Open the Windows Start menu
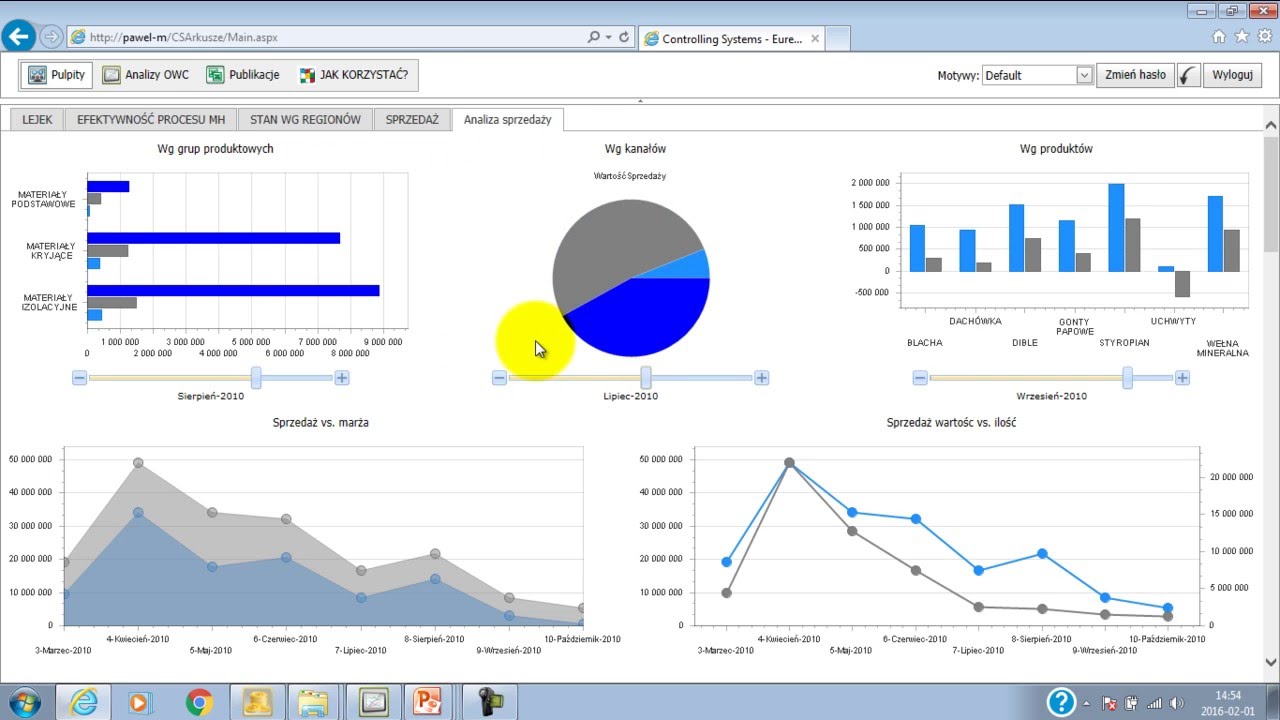Viewport: 1280px width, 720px height. point(23,702)
